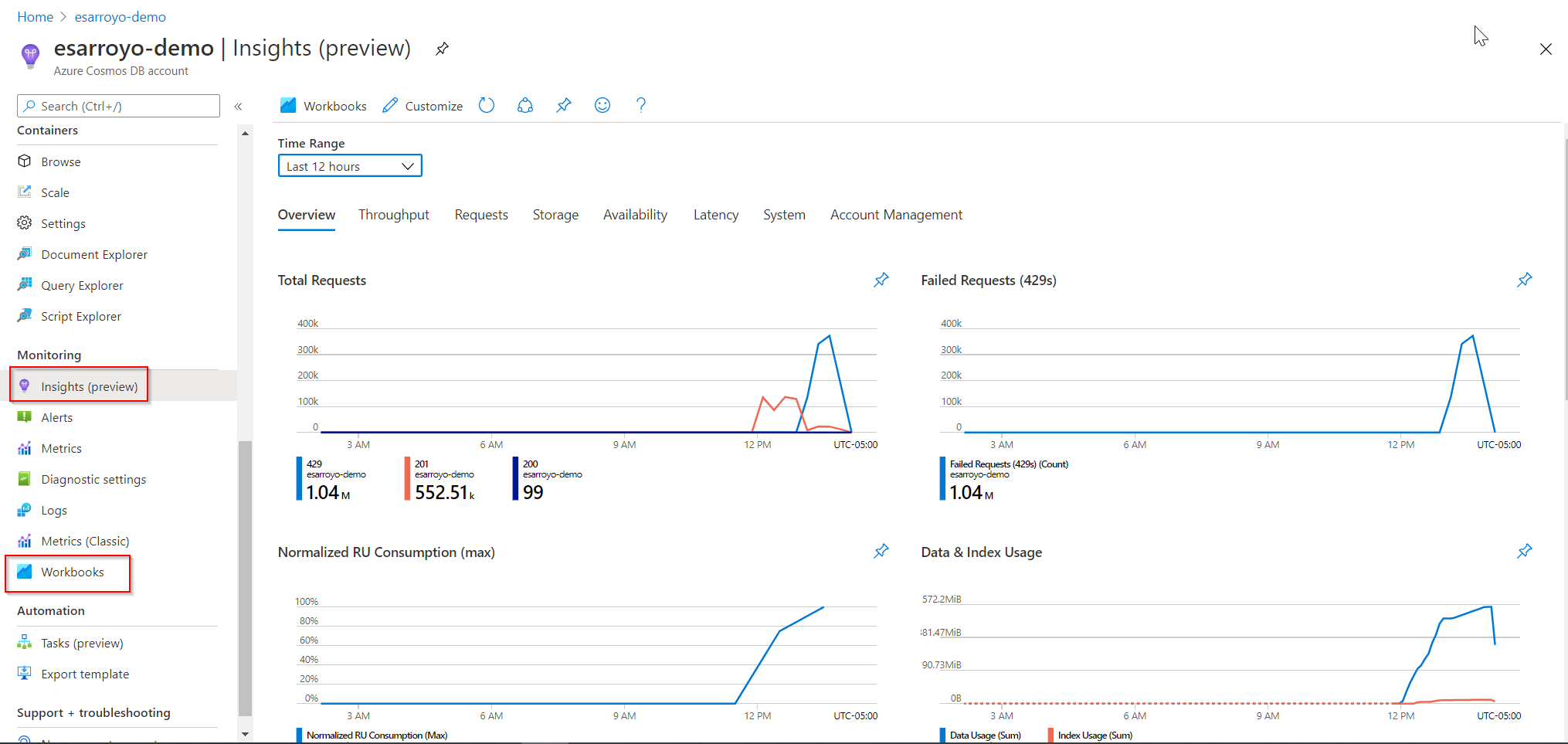Screen dimensions: 1568x744
Task: Navigate to Home via the breadcrumb
Action: [x=35, y=16]
